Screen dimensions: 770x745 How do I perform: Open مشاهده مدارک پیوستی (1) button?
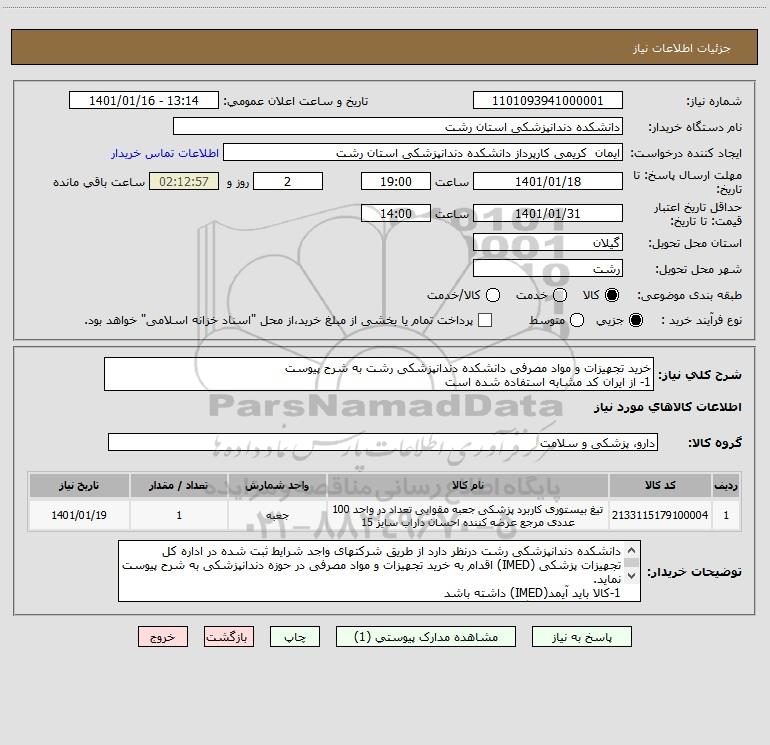[426, 637]
